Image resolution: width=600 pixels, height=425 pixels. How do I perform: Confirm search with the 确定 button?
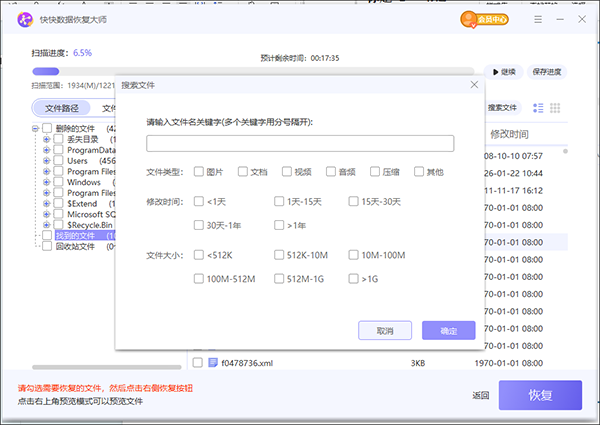pyautogui.click(x=448, y=330)
